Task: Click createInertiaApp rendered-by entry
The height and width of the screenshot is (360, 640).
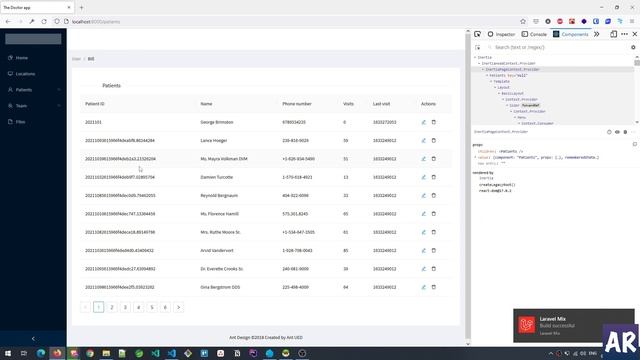Action: 497,184
